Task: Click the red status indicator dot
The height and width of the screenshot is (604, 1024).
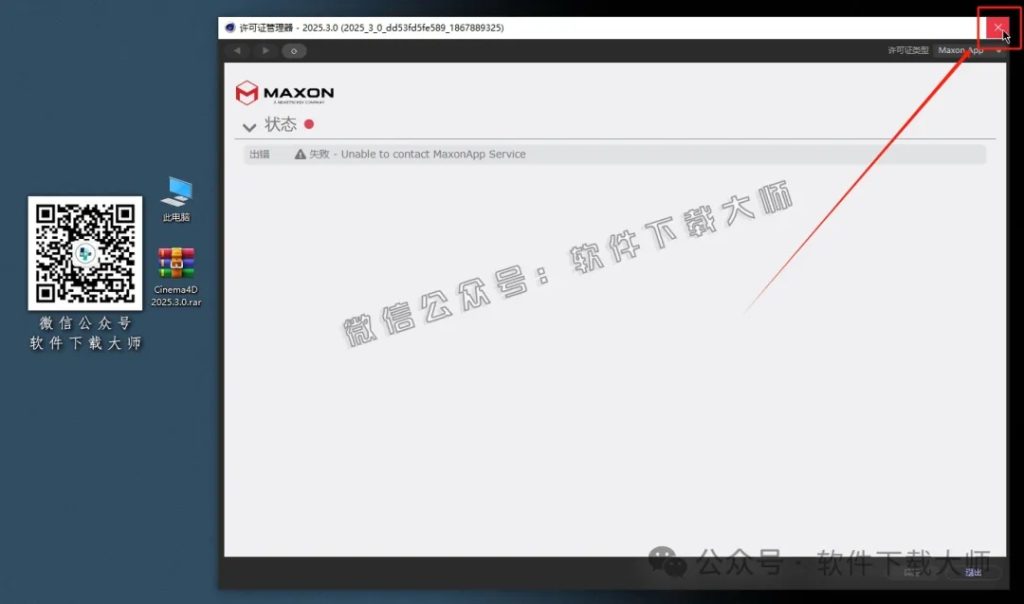Action: 308,125
